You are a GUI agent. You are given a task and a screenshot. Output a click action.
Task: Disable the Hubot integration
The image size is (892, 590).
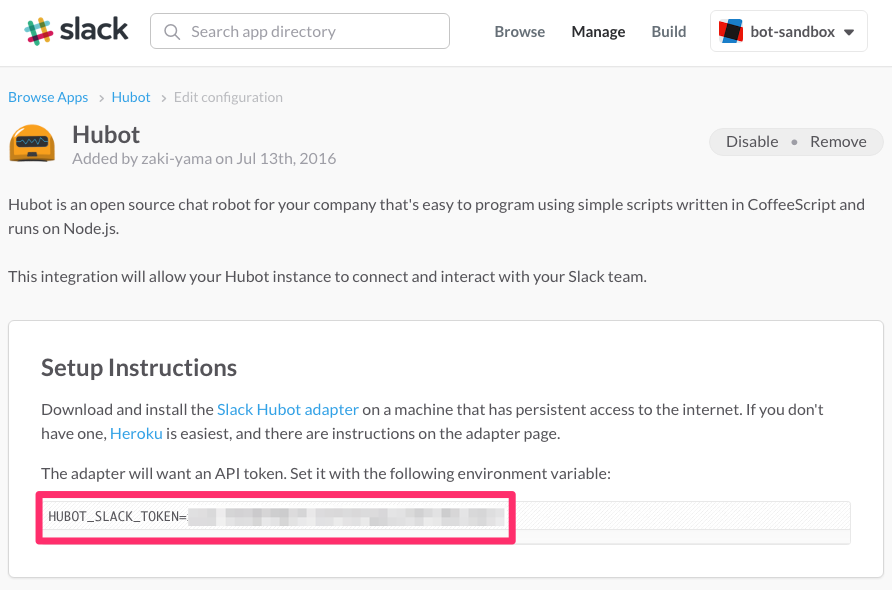752,142
